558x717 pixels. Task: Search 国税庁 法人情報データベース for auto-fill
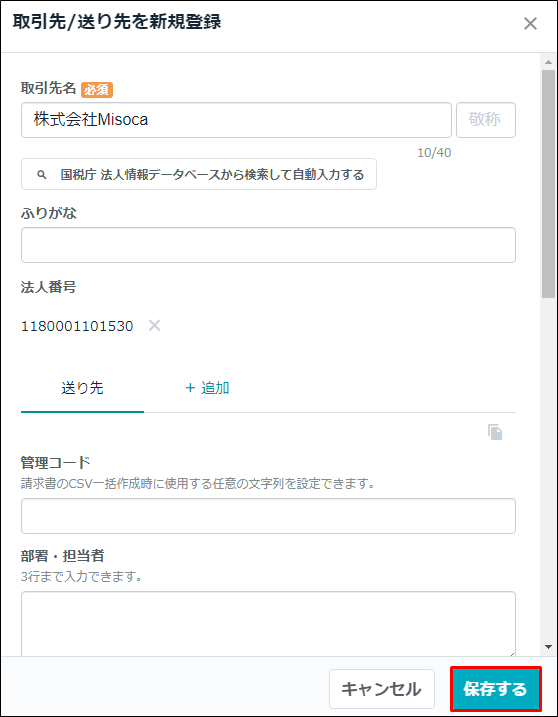click(199, 174)
